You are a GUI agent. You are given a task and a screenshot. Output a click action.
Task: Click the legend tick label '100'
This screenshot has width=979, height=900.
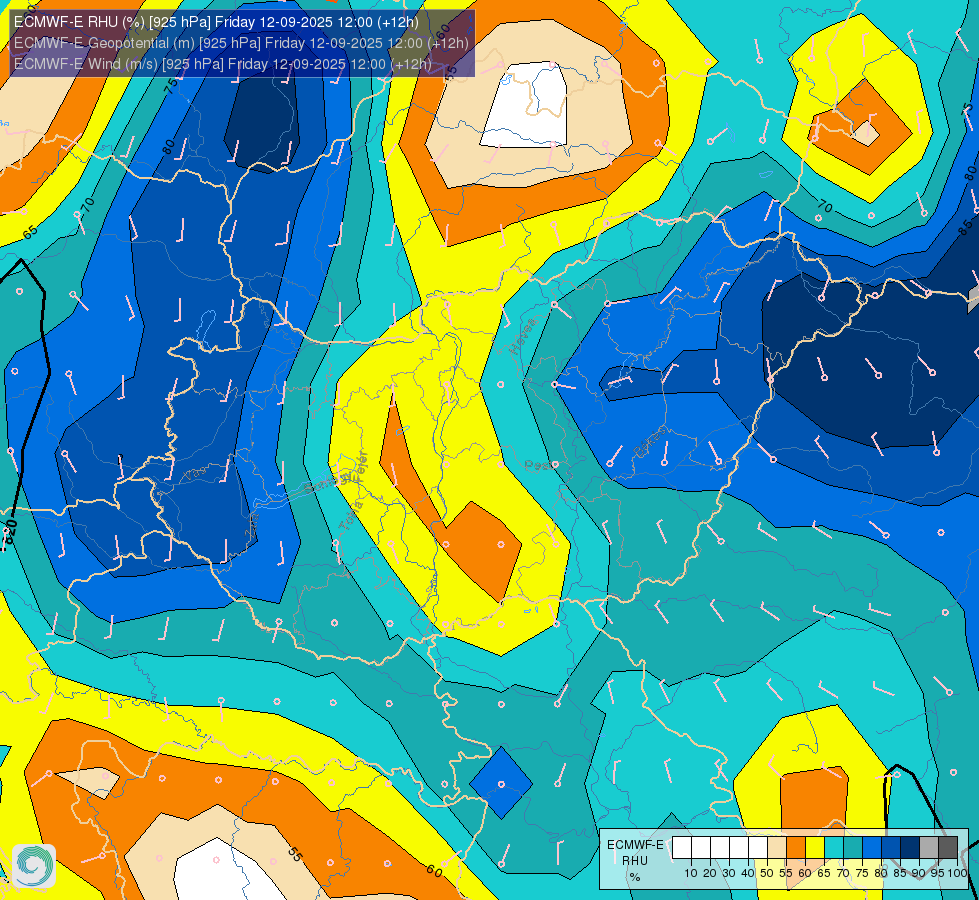958,873
